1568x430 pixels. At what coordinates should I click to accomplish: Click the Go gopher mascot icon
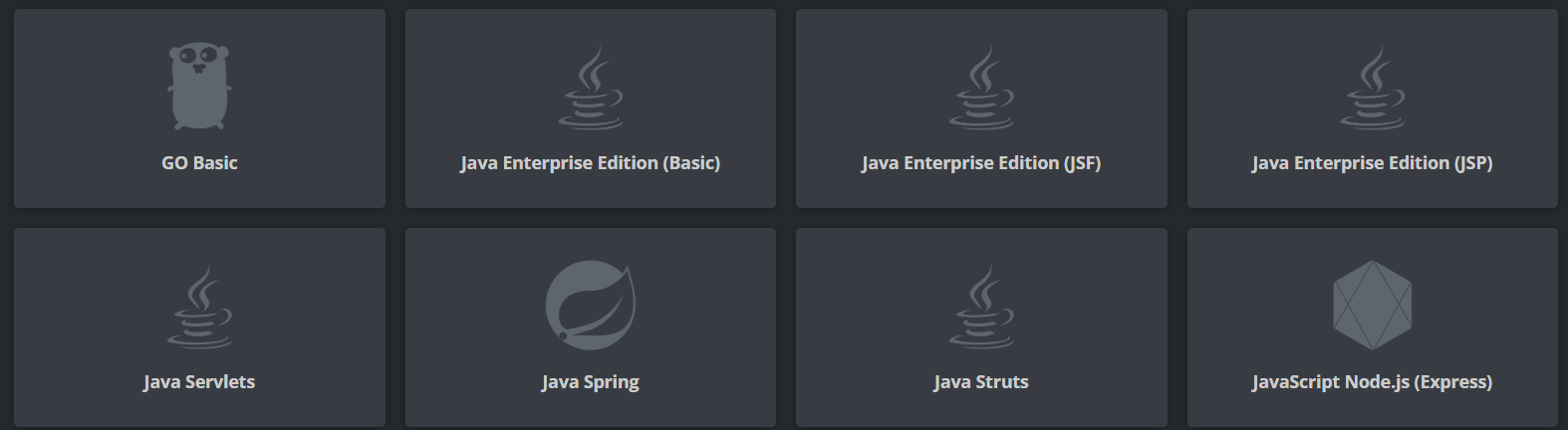click(199, 88)
